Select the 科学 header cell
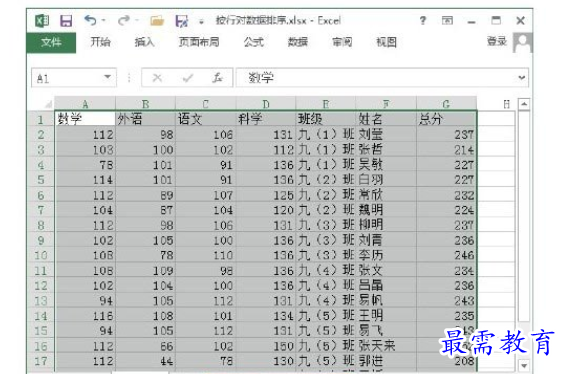 [266, 119]
